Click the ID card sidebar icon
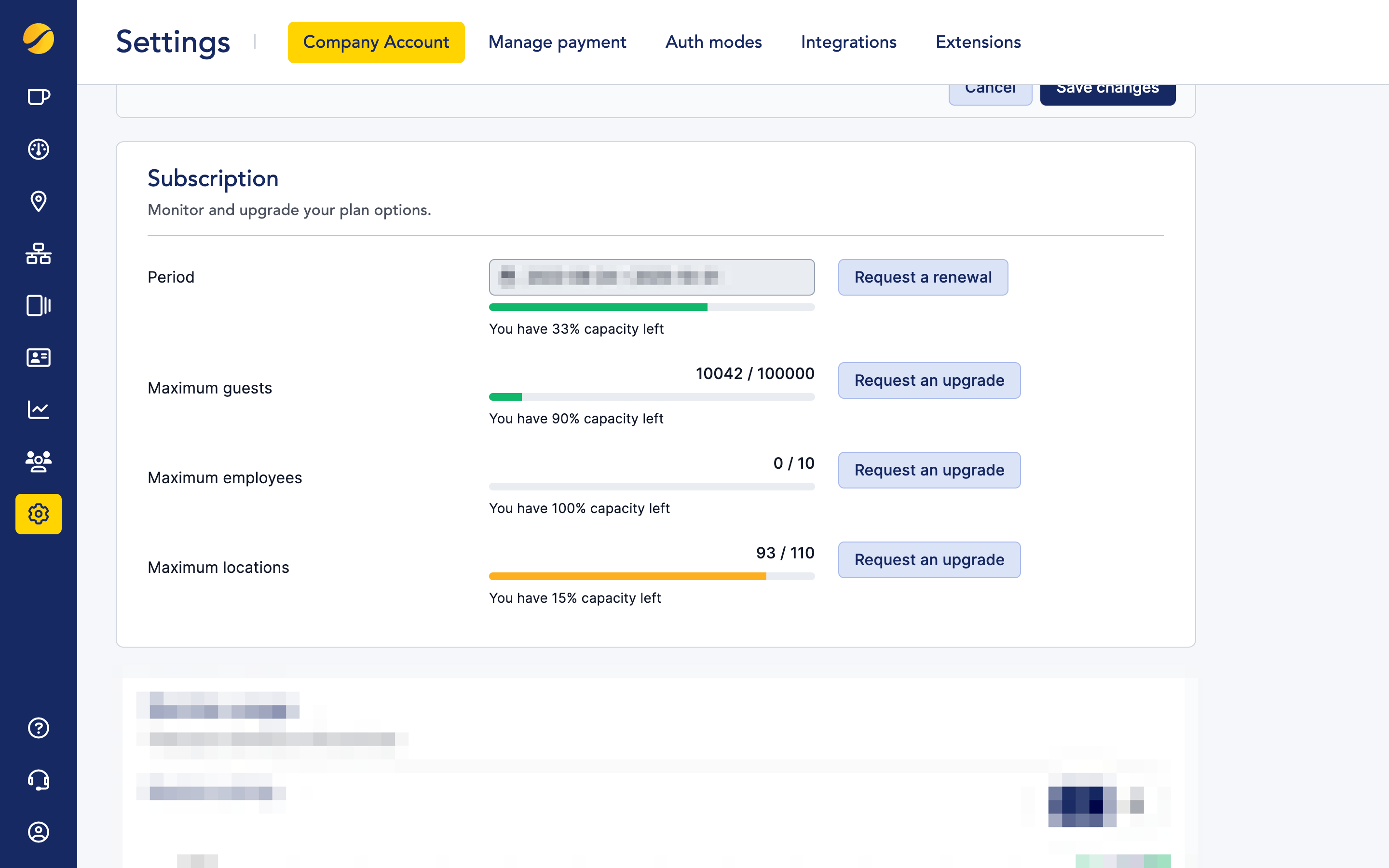The height and width of the screenshot is (868, 1389). click(x=39, y=358)
